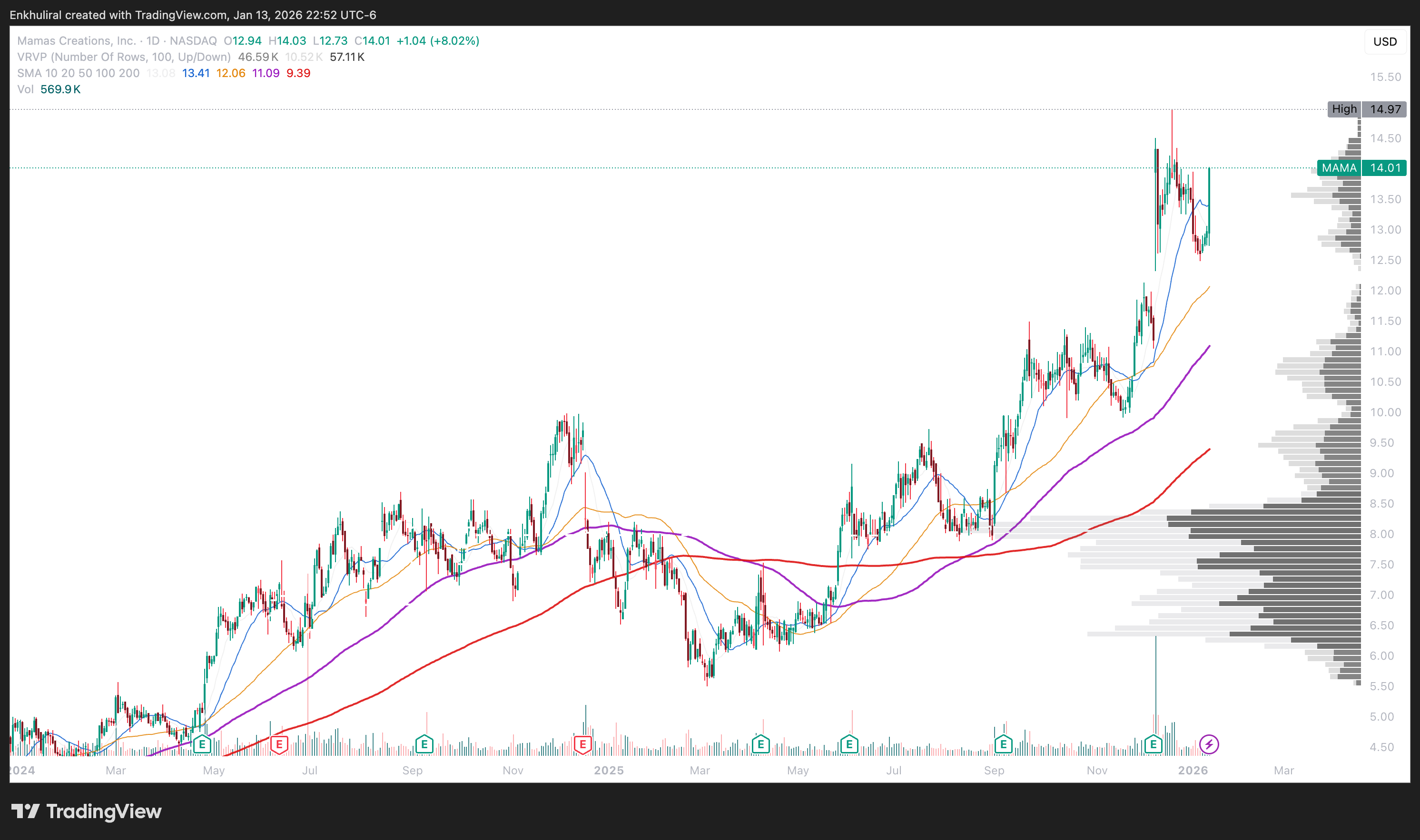Viewport: 1420px width, 840px height.
Task: Click the green earnings marker near Sep 2025
Action: coord(1003,744)
